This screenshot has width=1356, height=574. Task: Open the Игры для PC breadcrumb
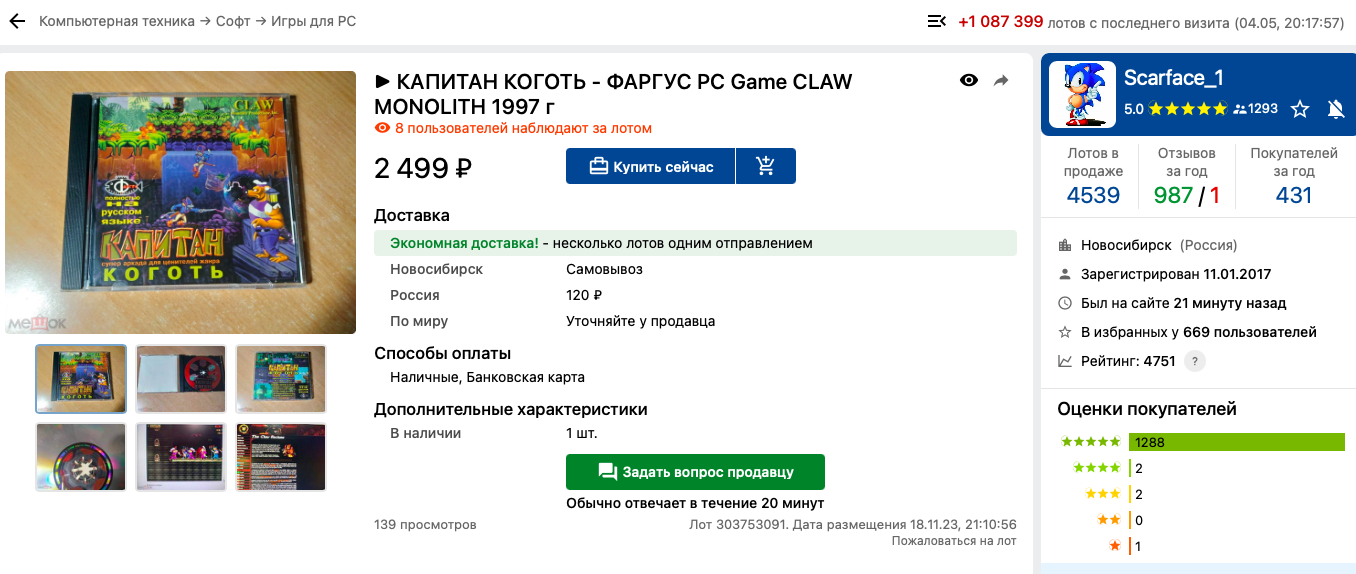click(313, 21)
